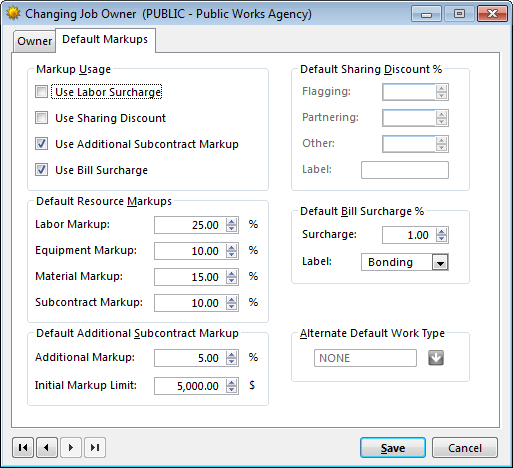Cancel the job owner dialog

[x=465, y=448]
